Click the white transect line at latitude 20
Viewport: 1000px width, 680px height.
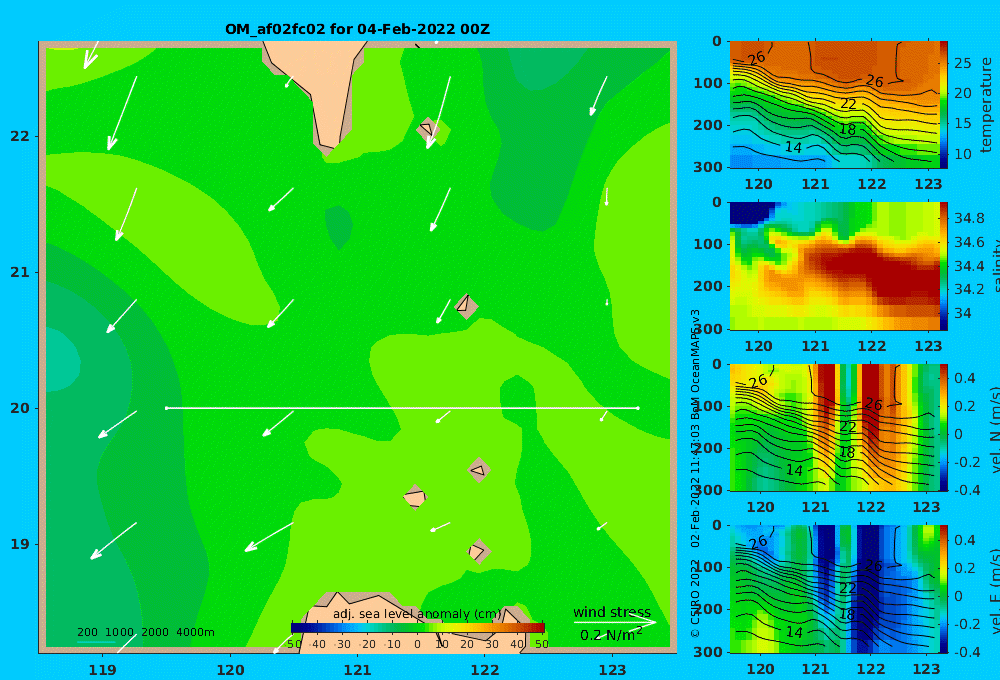tap(402, 408)
